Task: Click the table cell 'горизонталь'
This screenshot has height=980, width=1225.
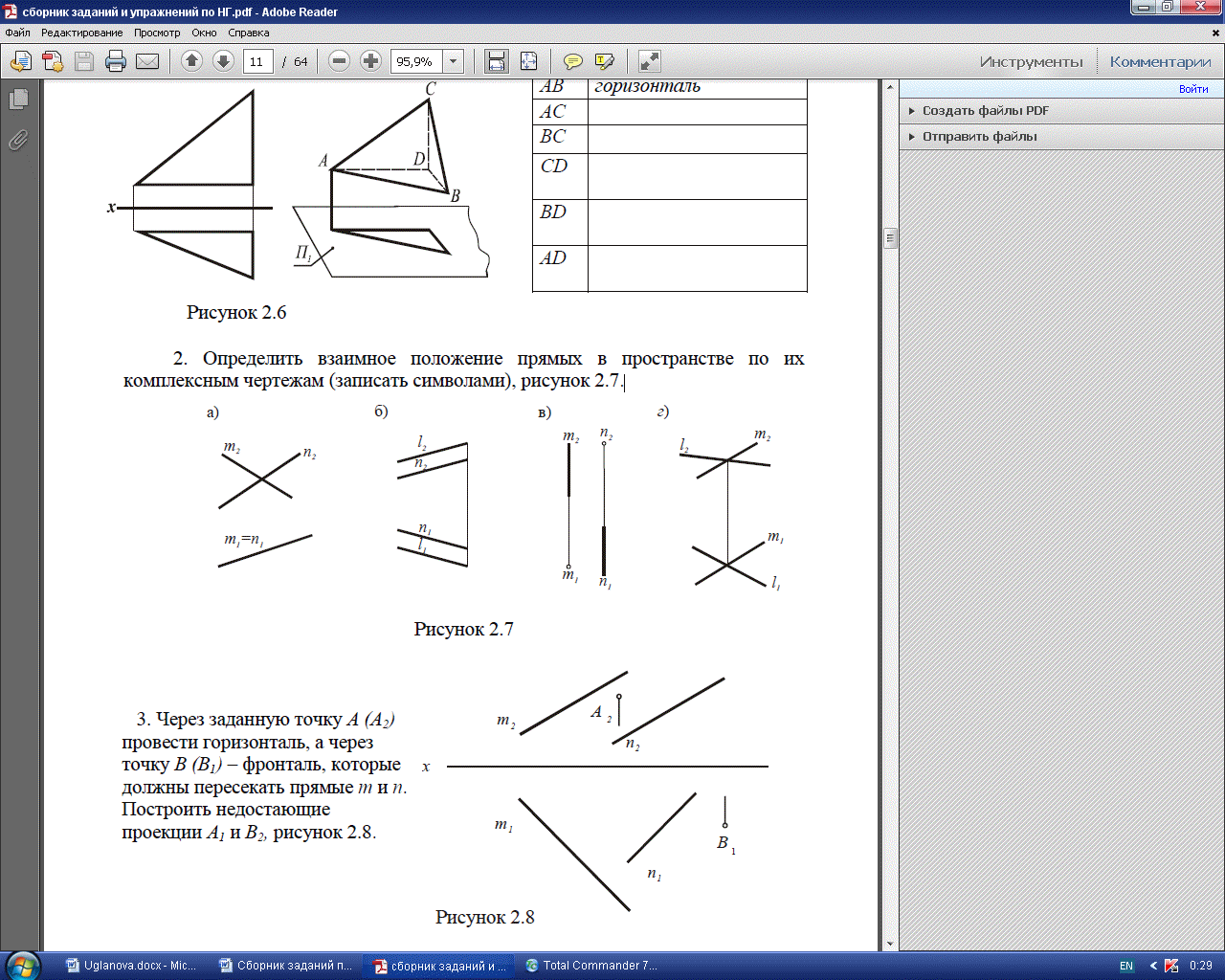Action: click(698, 87)
